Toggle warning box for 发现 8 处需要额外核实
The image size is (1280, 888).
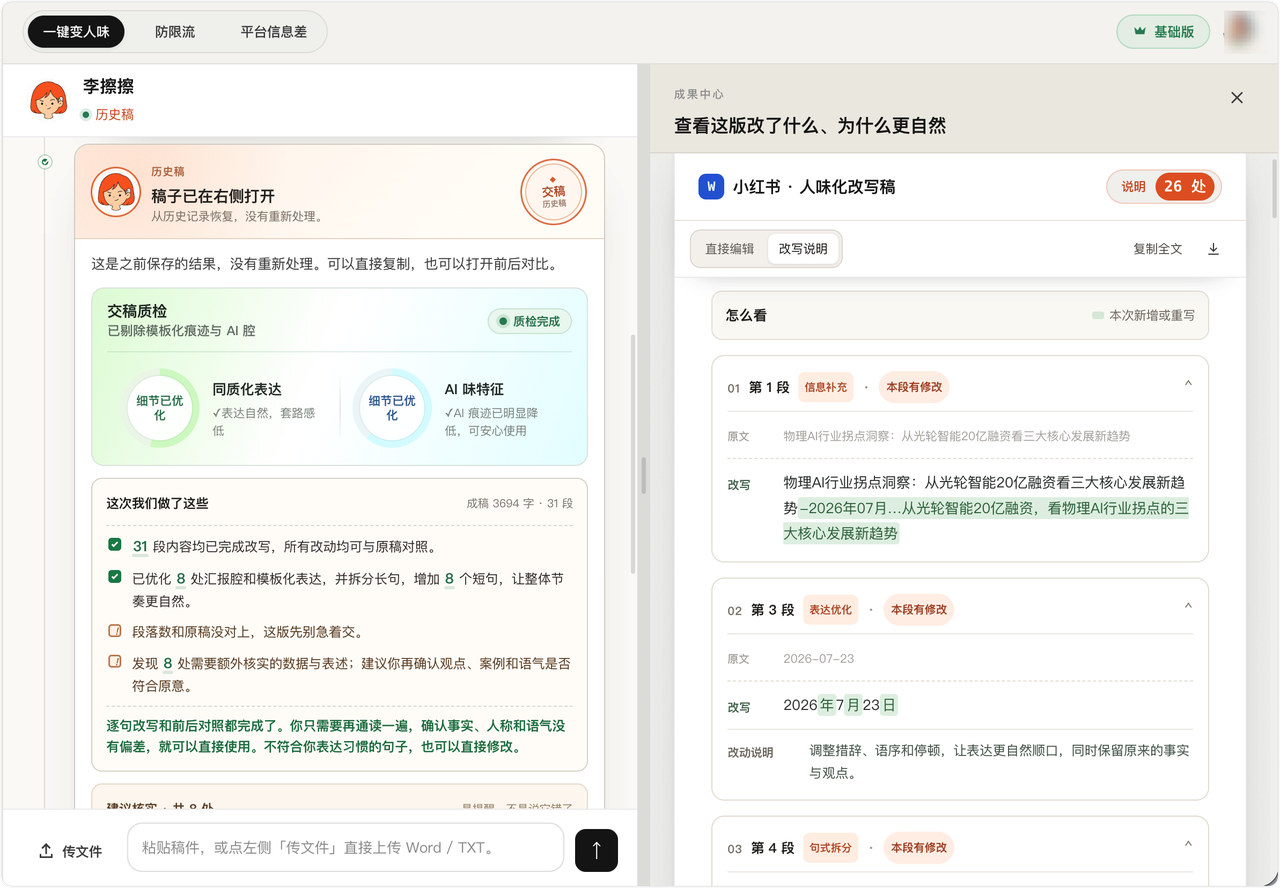click(x=115, y=662)
